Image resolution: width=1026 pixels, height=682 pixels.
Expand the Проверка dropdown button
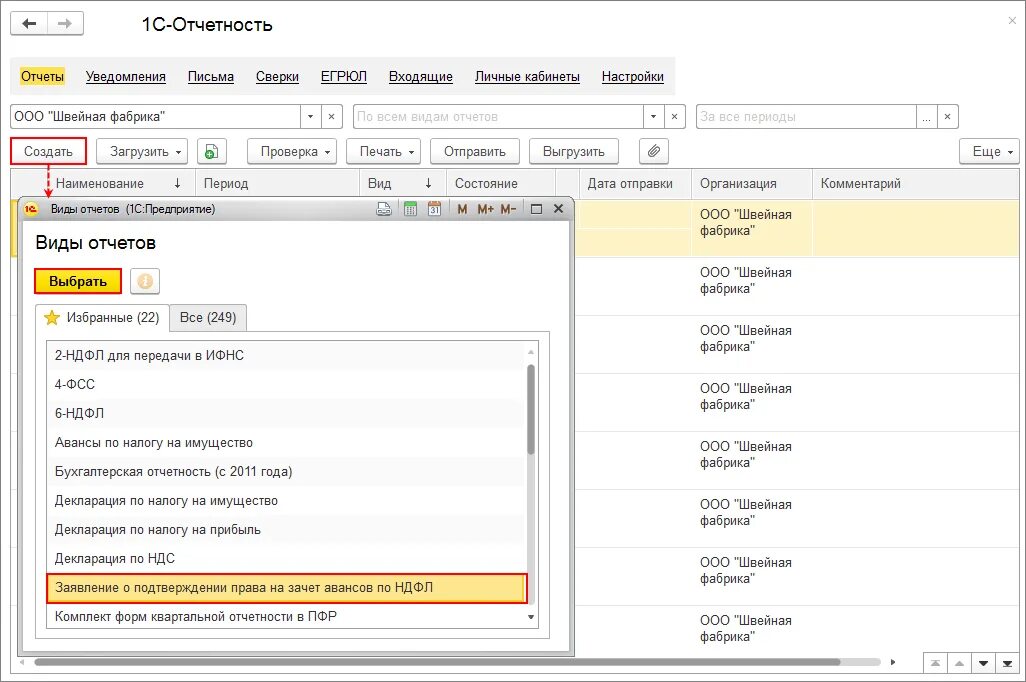pos(292,152)
